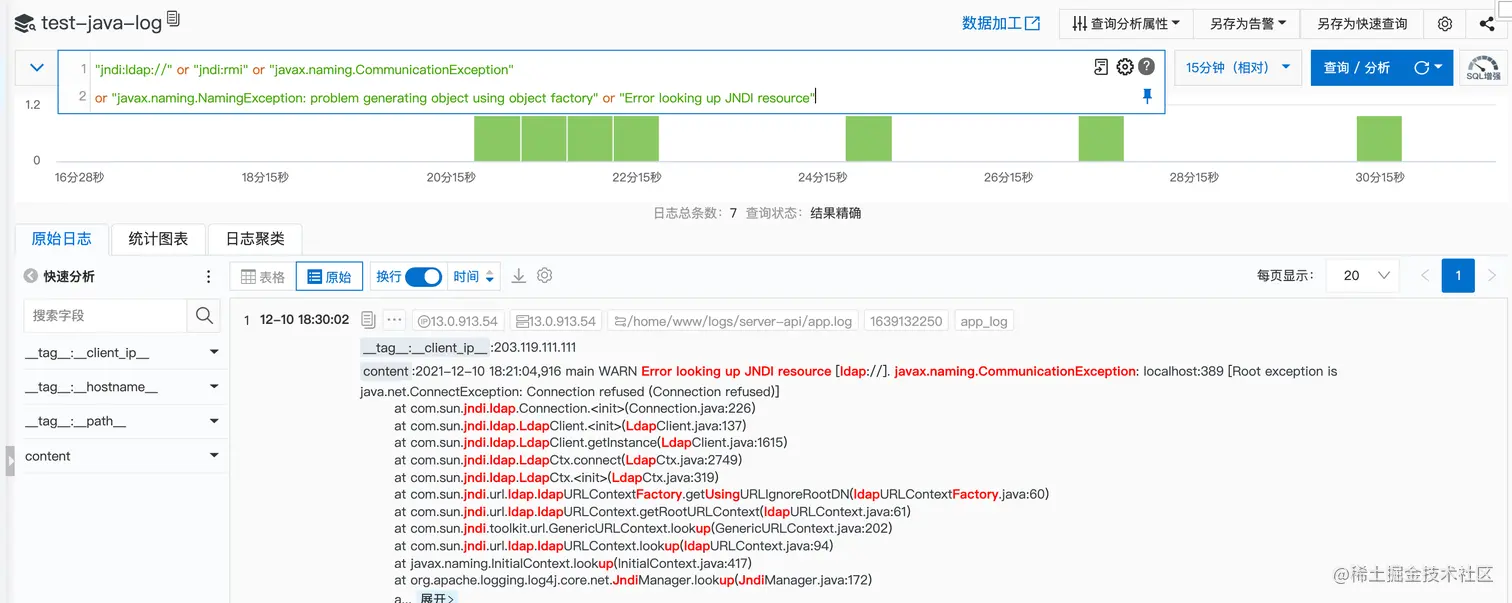Collapse the 快速分析 panel with arrow icon

(31, 277)
